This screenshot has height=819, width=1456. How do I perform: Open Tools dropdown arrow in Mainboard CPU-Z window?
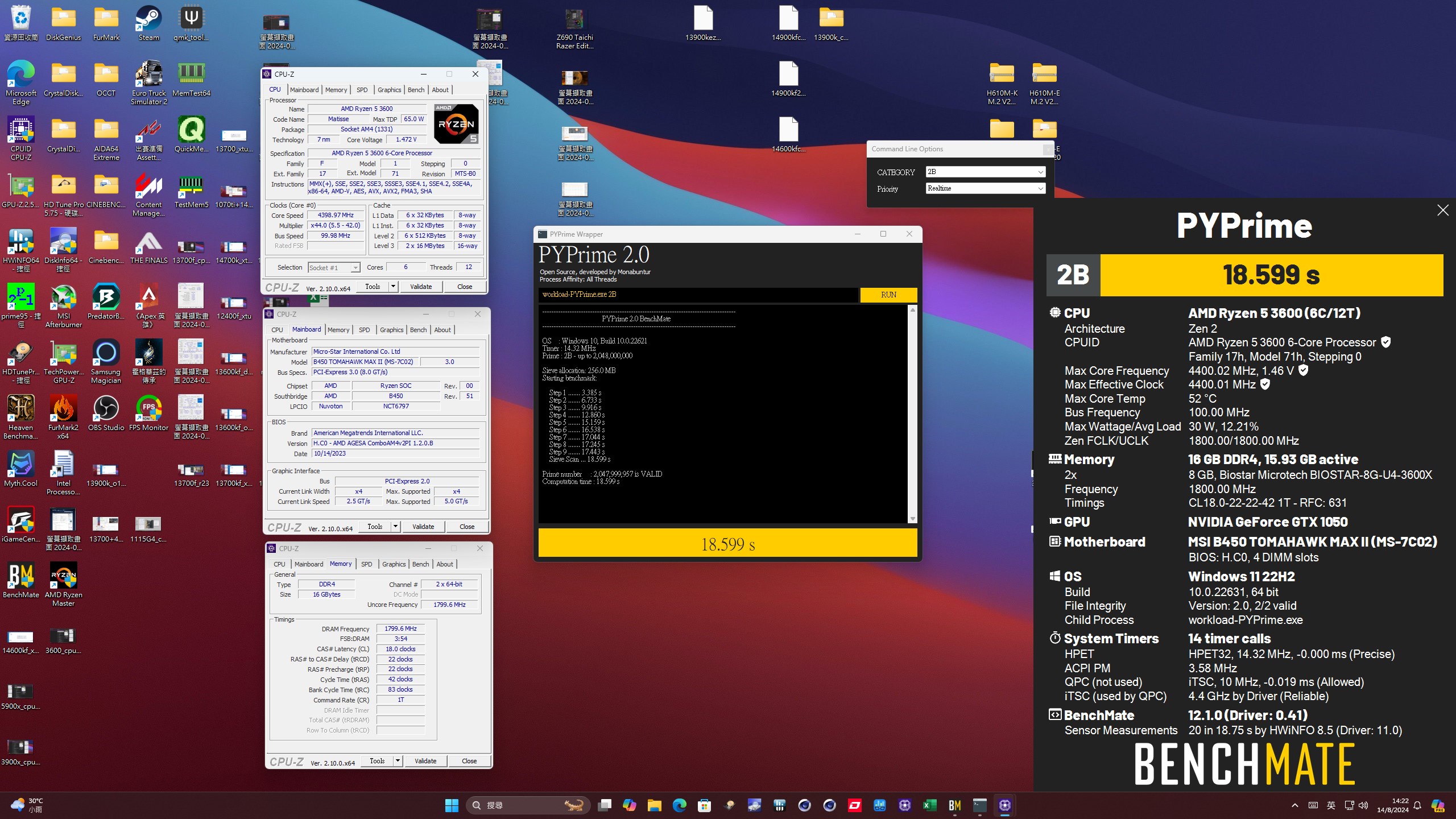395,527
